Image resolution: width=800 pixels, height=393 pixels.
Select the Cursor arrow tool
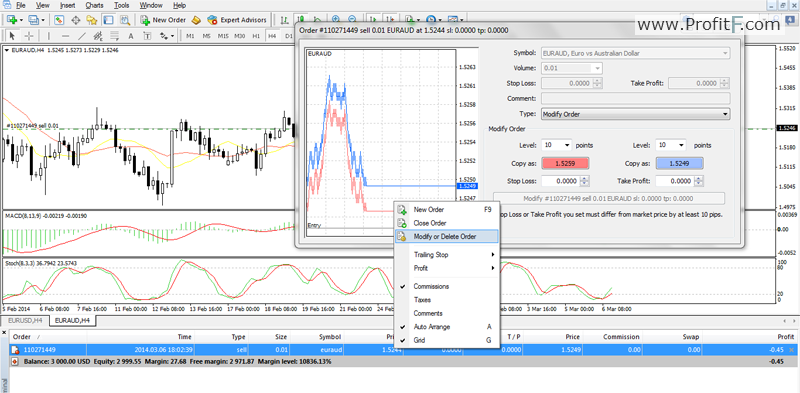(x=12, y=36)
